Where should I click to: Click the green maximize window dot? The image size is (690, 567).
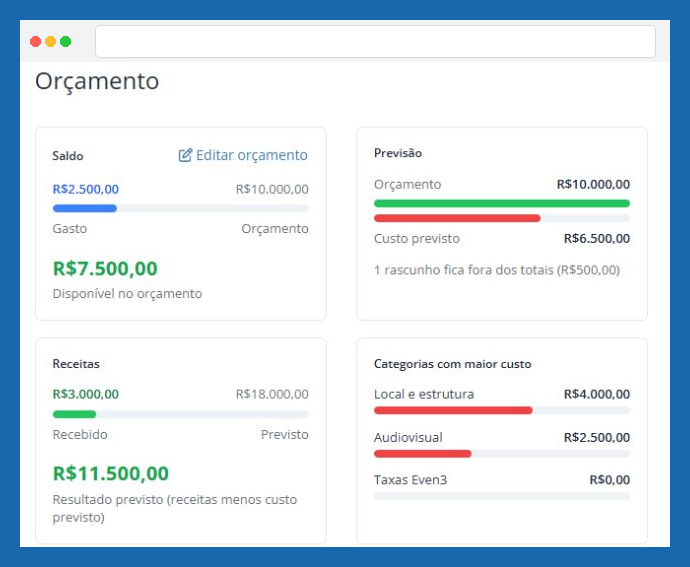66,41
